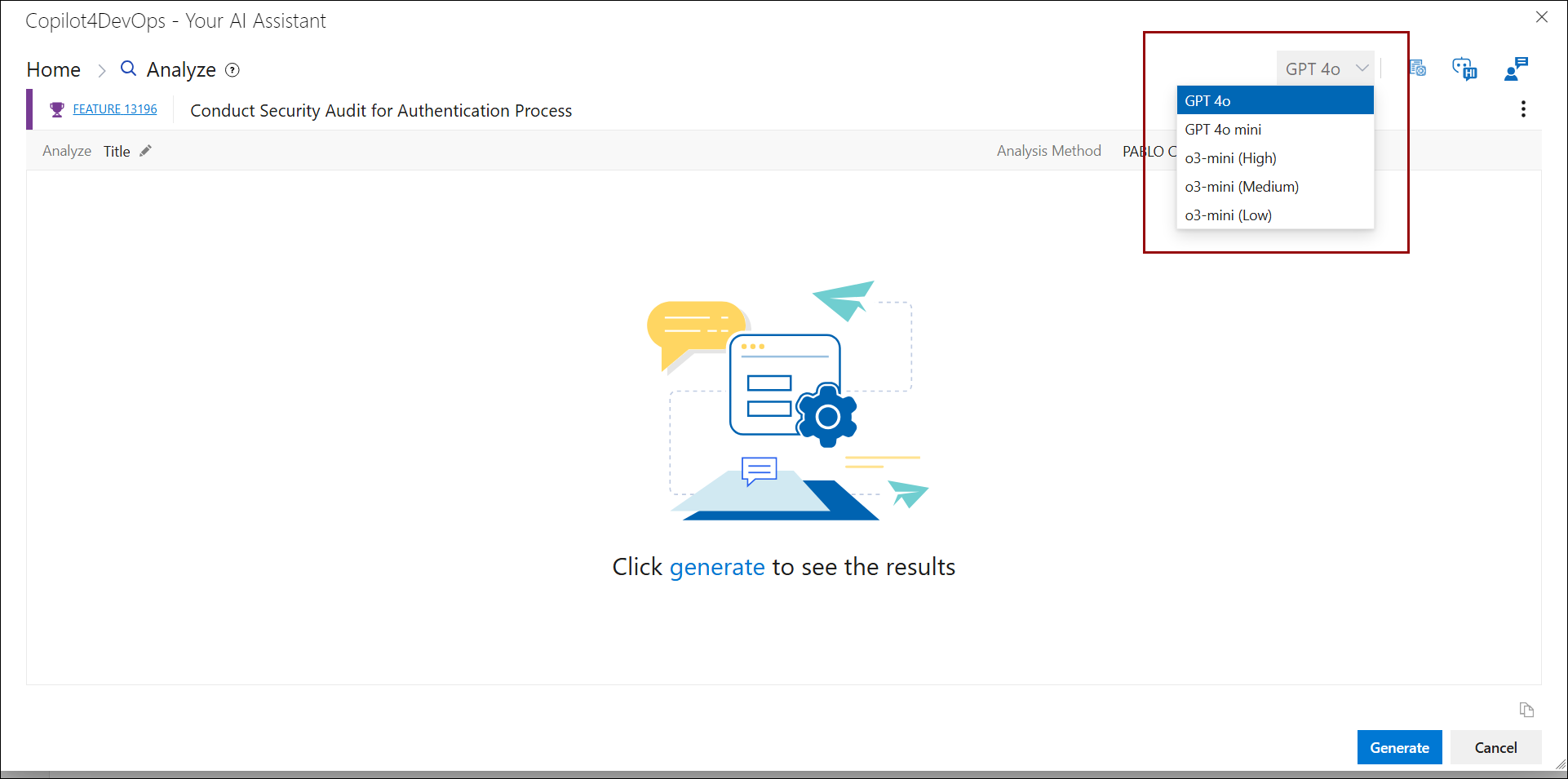Click the Generate button

click(x=1399, y=747)
